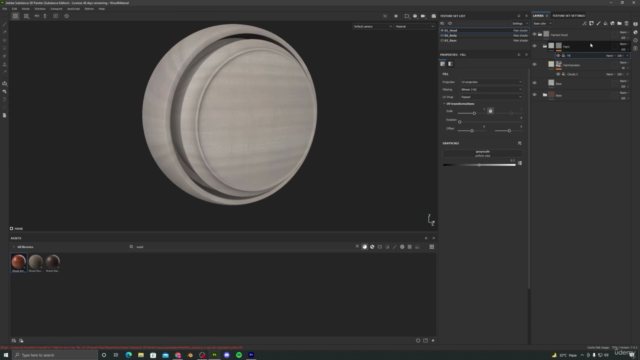Open the Window menu

point(40,9)
